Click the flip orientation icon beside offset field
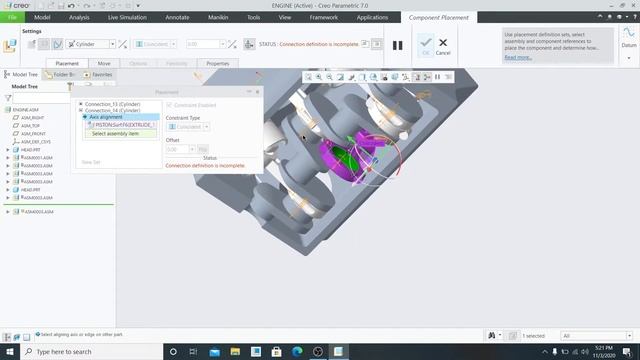 point(232,44)
